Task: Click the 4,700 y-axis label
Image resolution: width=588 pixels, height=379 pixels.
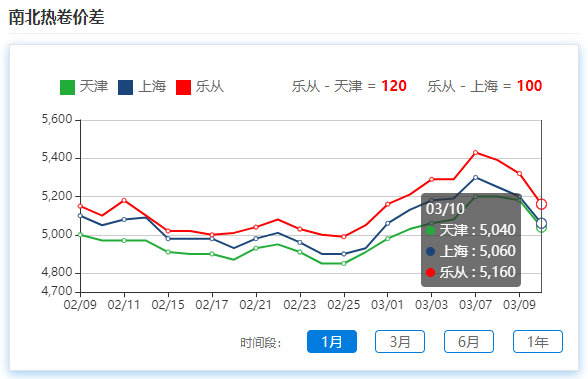Action: (57, 291)
